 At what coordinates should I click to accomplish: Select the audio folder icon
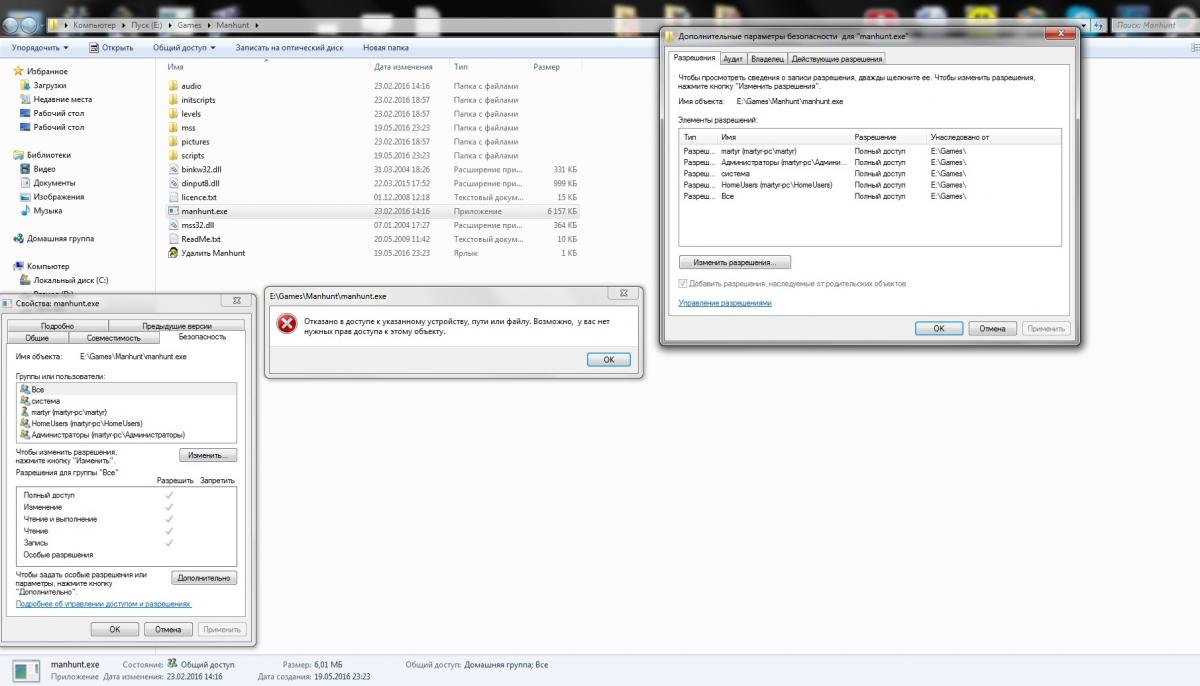point(173,86)
